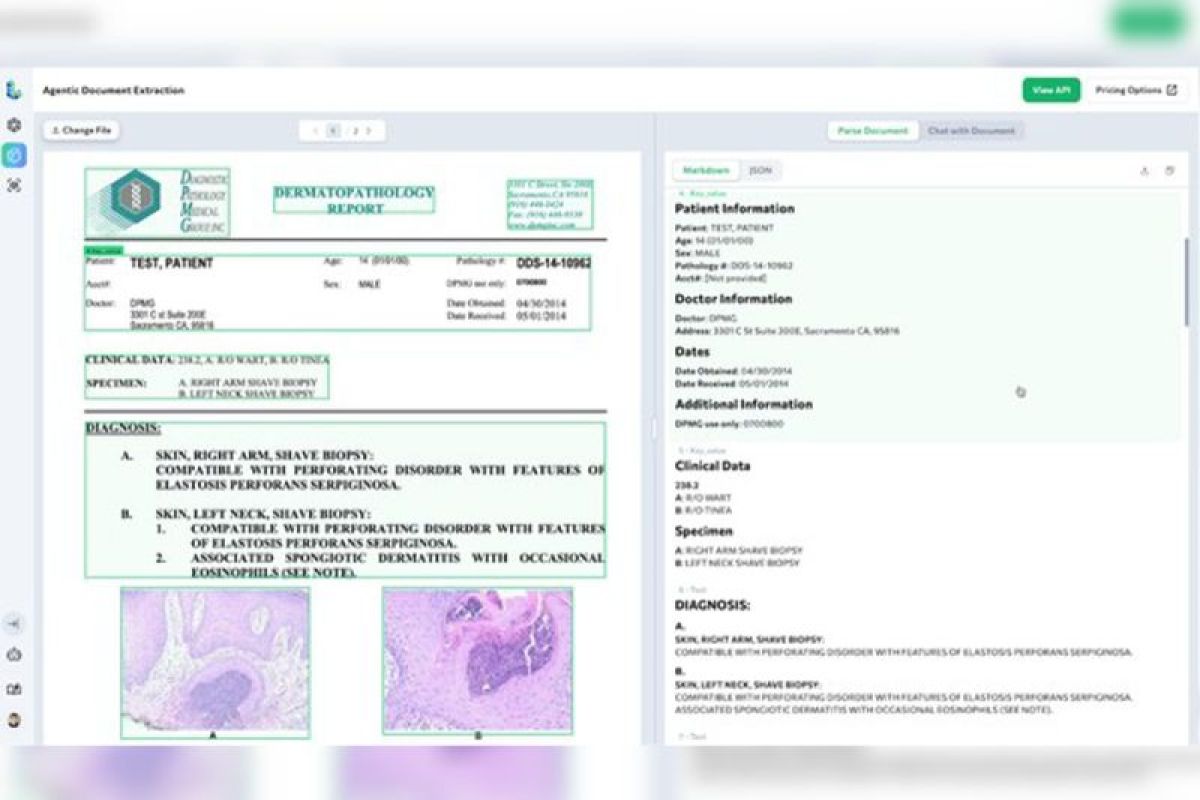Expand sidebar using the arrow circle icon
This screenshot has width=1200, height=800.
click(x=14, y=624)
